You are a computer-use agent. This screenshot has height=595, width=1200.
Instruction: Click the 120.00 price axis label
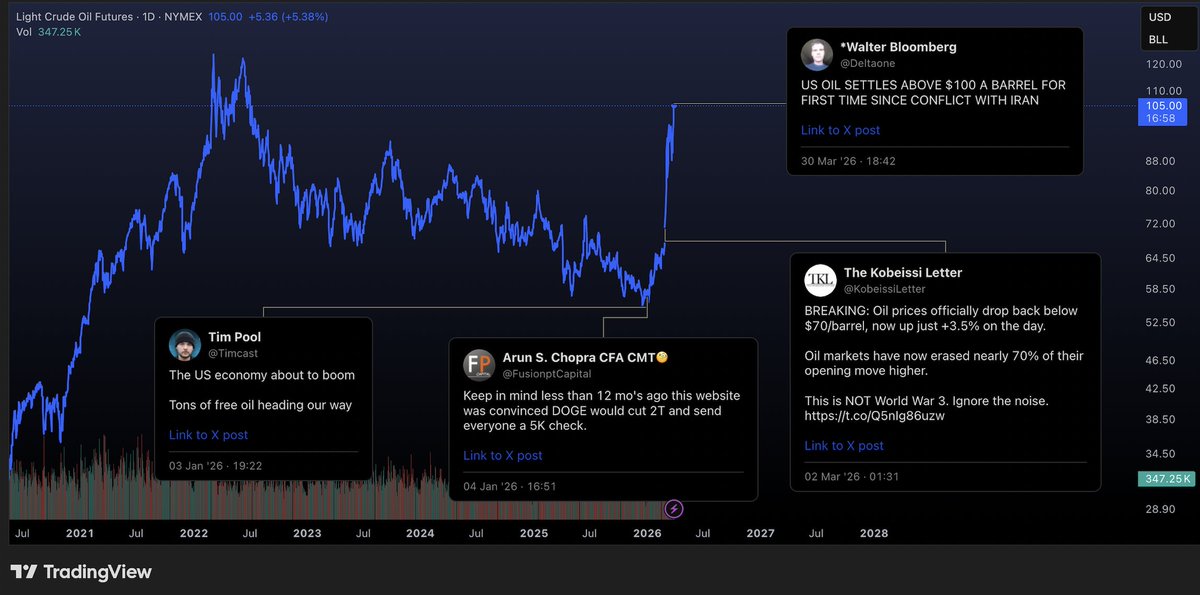coord(1163,64)
